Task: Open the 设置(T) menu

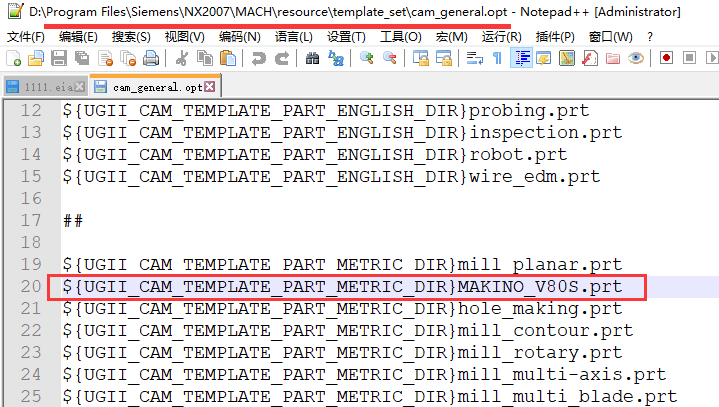Action: click(x=346, y=37)
